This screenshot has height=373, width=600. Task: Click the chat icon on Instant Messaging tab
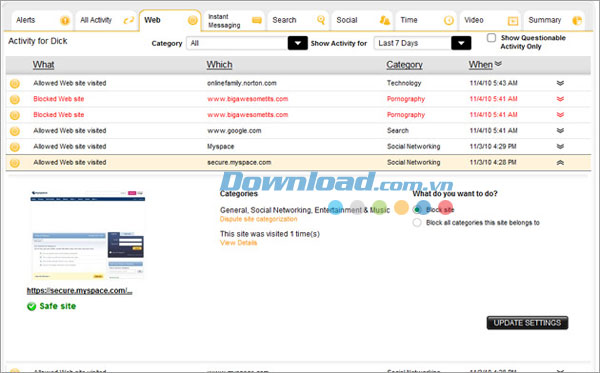[x=257, y=20]
